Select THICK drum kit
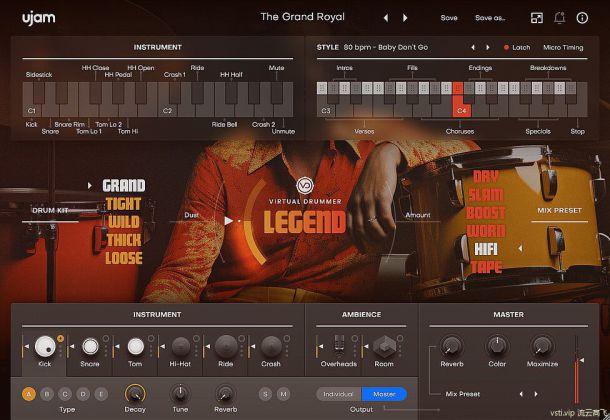Screen dimensions: 610x420 (124, 240)
